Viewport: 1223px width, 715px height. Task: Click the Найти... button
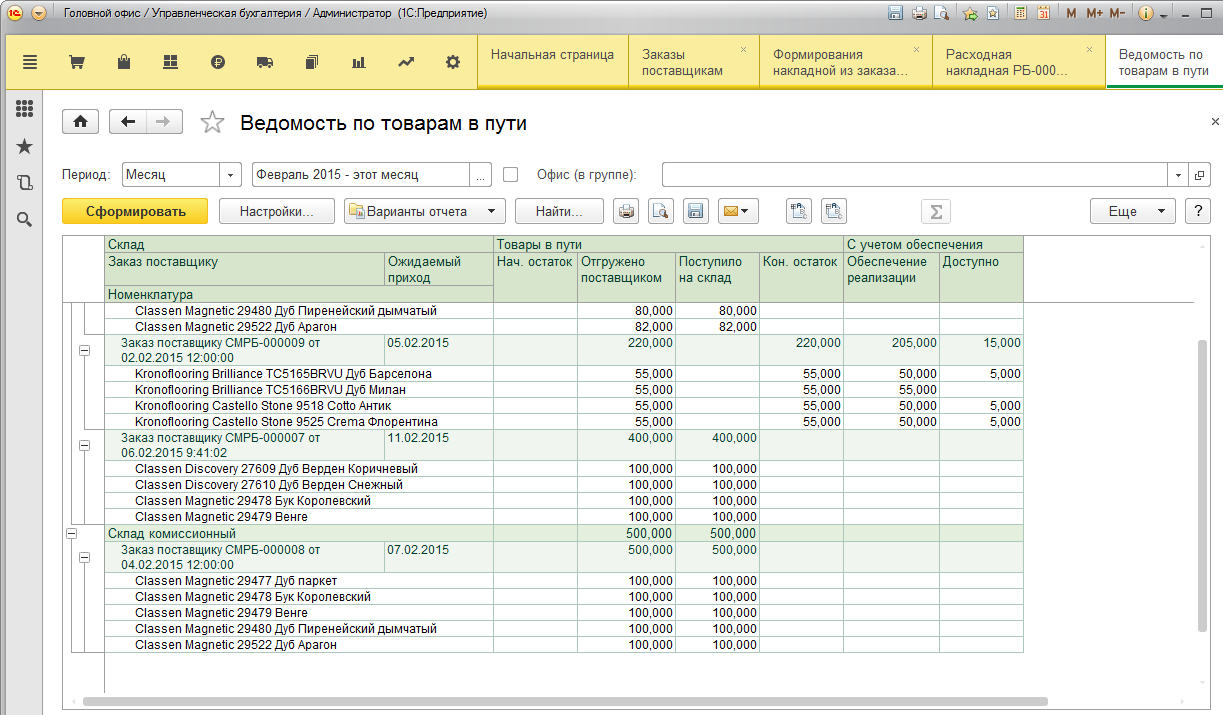coord(559,211)
